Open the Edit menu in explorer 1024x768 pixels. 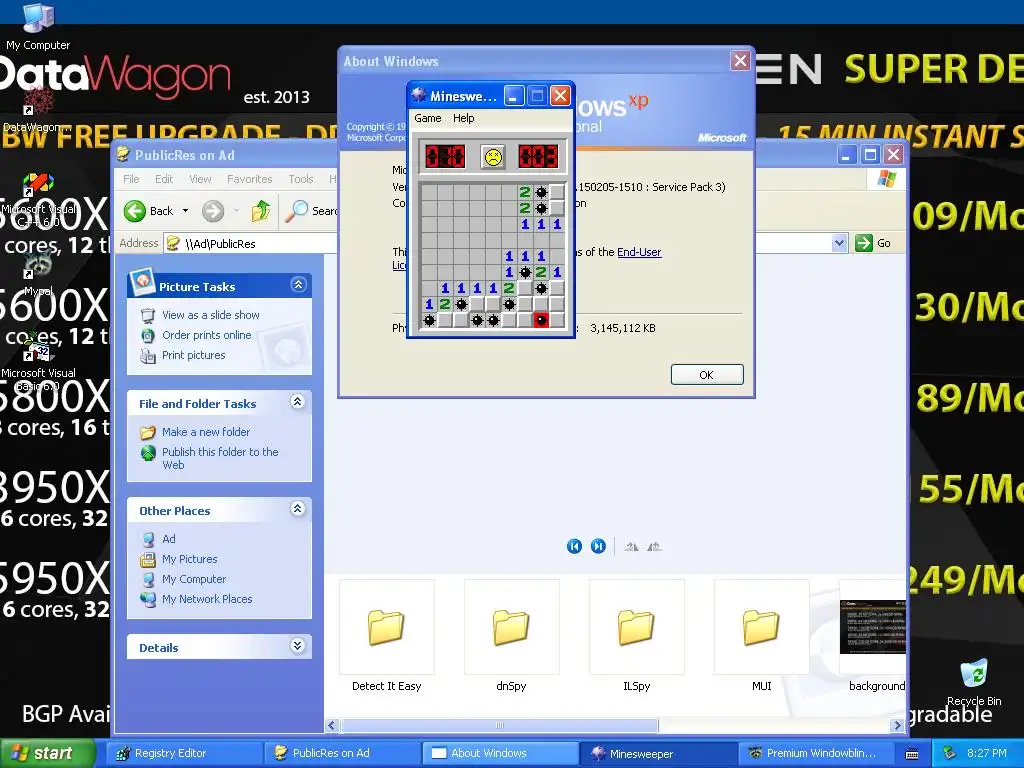[x=164, y=179]
